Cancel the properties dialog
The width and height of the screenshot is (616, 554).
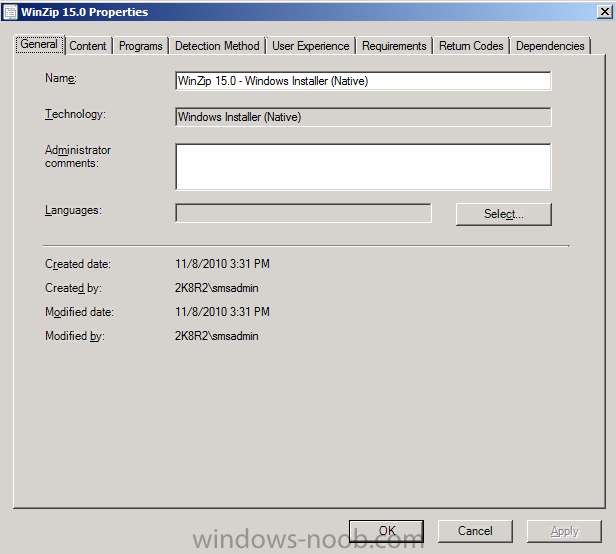475,531
